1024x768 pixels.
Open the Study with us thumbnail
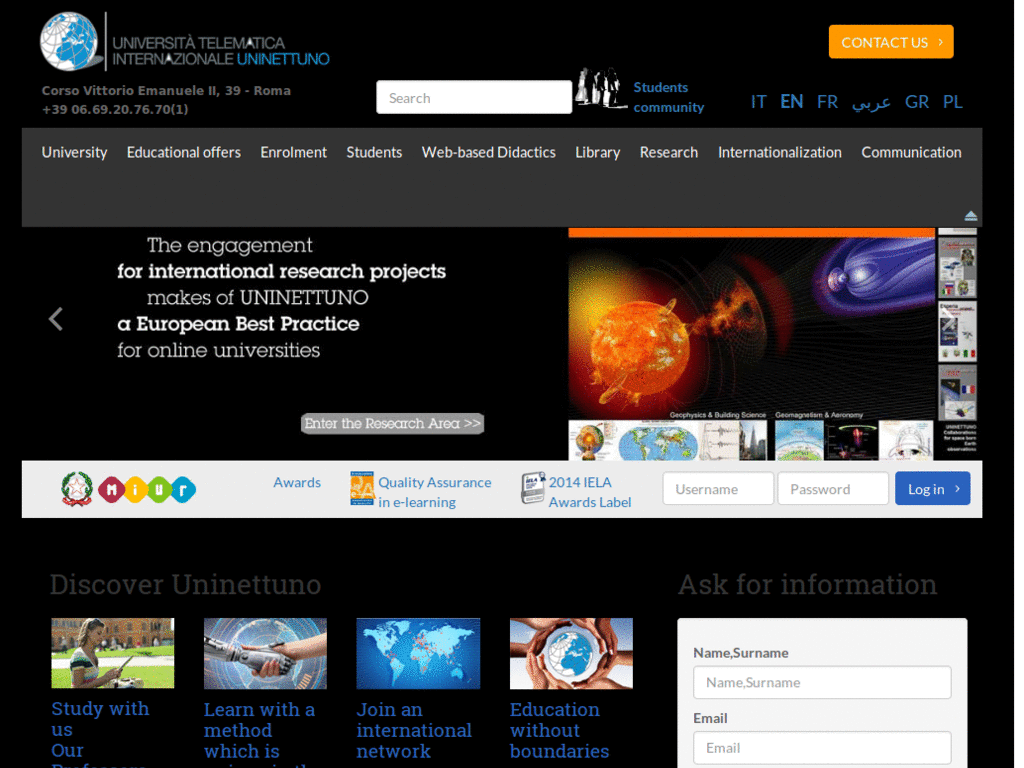[113, 653]
